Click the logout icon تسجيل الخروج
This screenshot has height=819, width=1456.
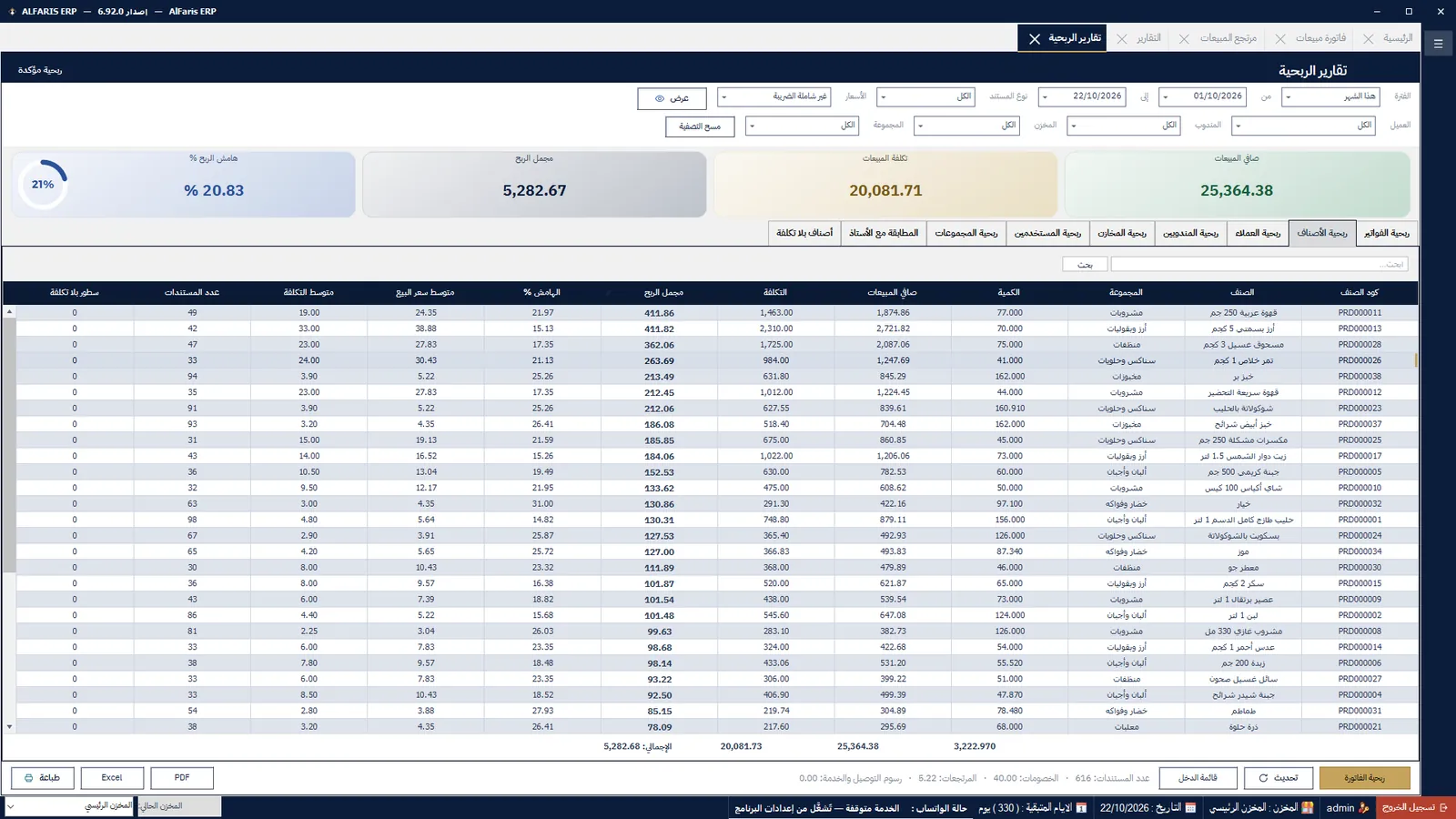(1443, 808)
